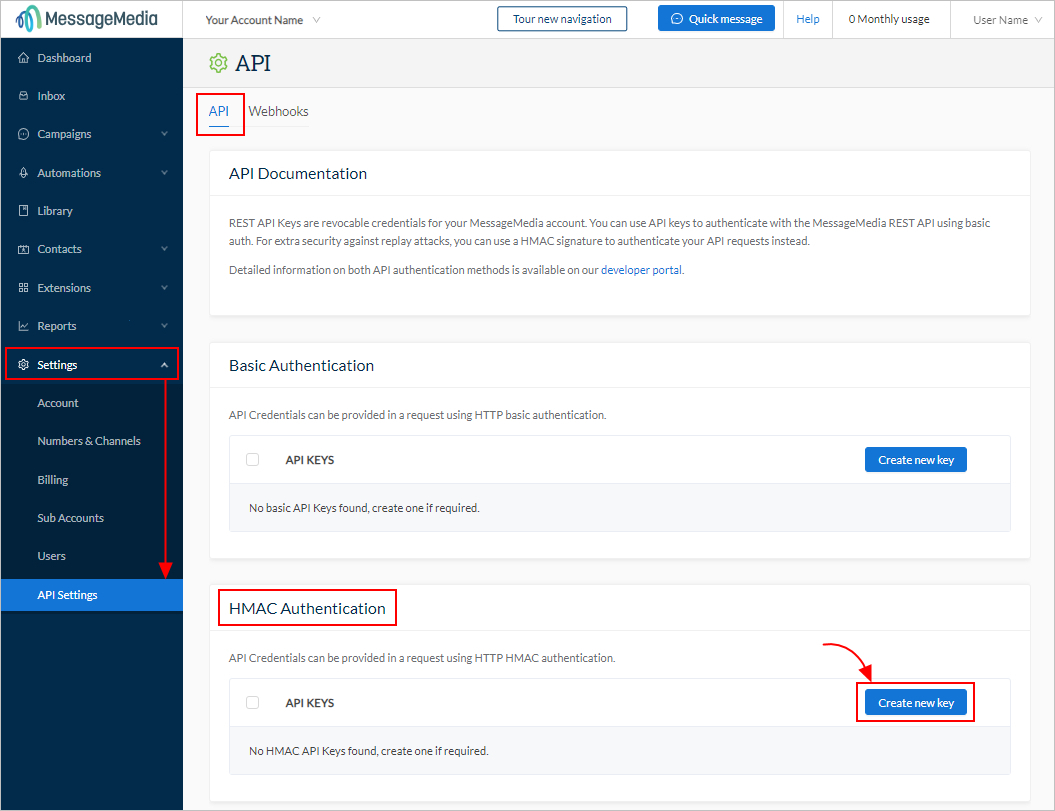
Task: Click the Quick message button
Action: click(716, 19)
